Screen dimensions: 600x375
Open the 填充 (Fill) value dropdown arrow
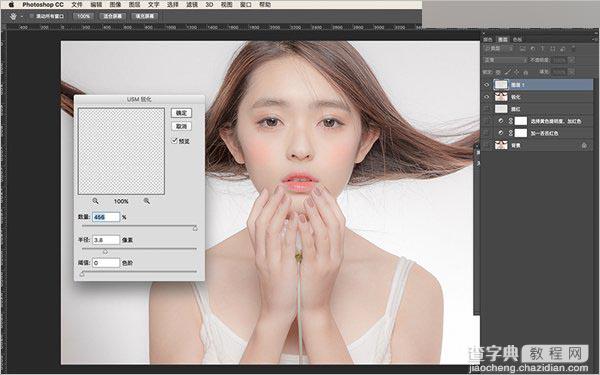[571, 72]
